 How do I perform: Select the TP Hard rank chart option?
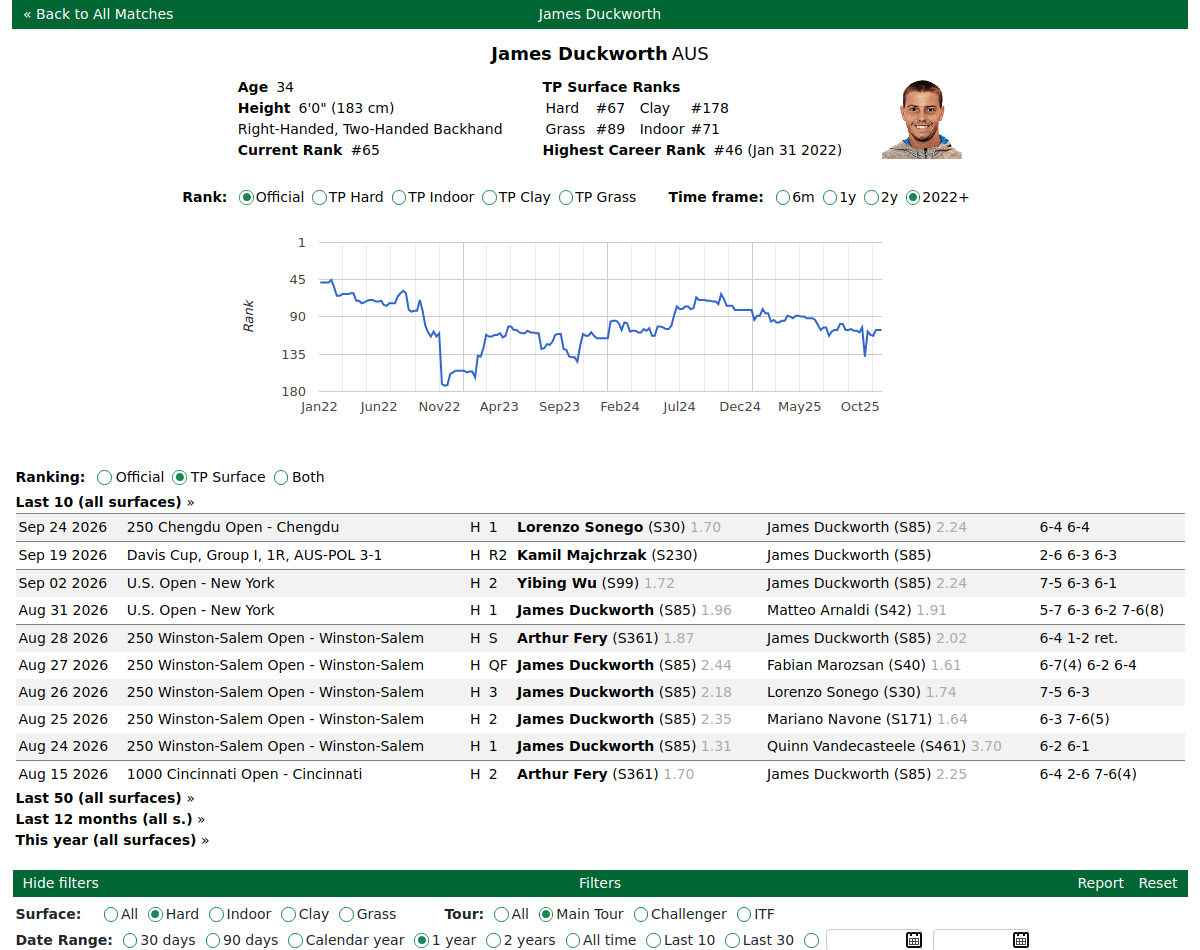coord(320,197)
